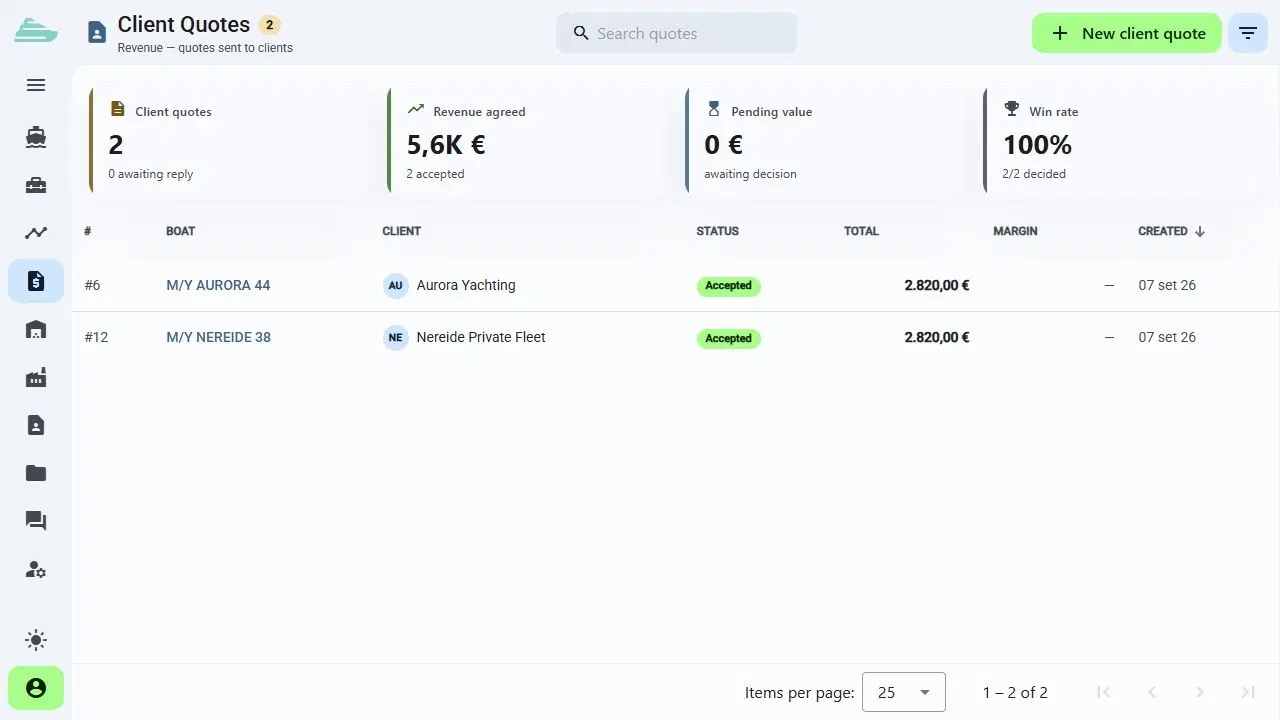1280x720 pixels.
Task: Click the 5,6K € revenue agreed value
Action: coord(446,145)
